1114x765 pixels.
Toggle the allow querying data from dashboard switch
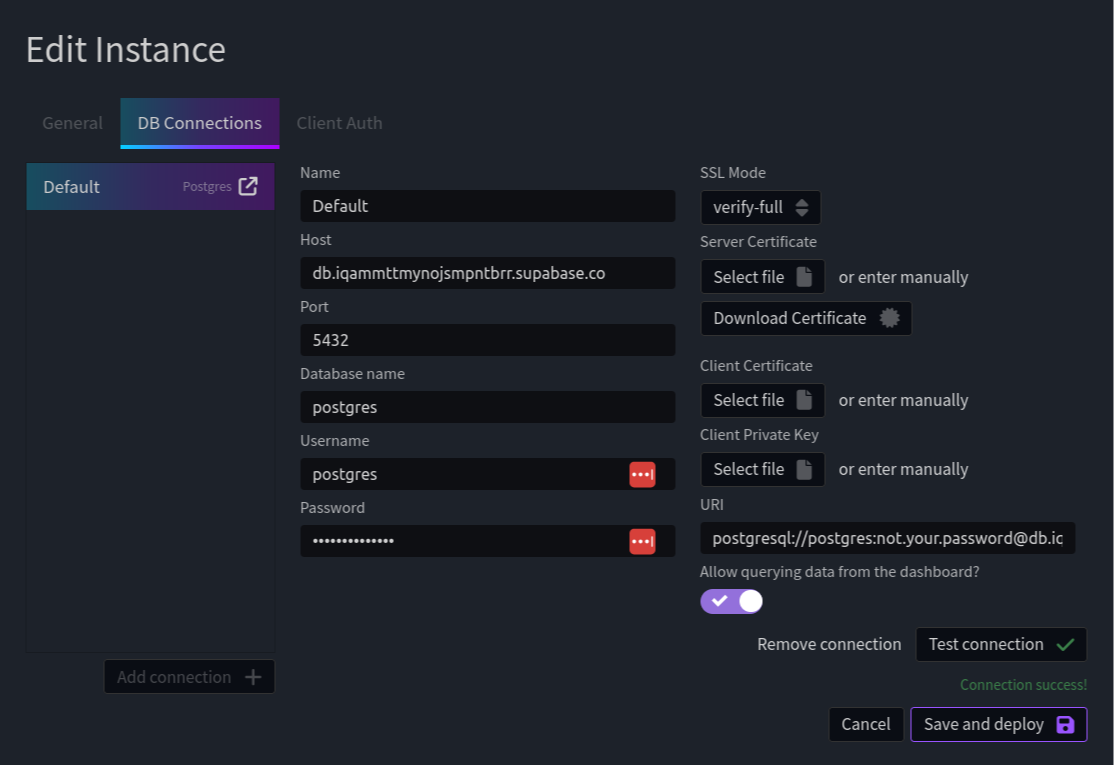(731, 601)
